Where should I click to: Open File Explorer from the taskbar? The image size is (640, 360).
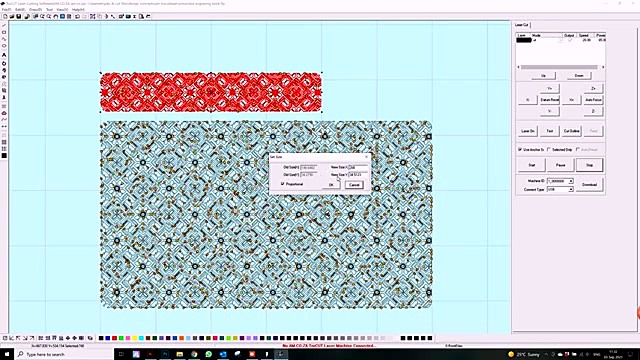pyautogui.click(x=180, y=354)
